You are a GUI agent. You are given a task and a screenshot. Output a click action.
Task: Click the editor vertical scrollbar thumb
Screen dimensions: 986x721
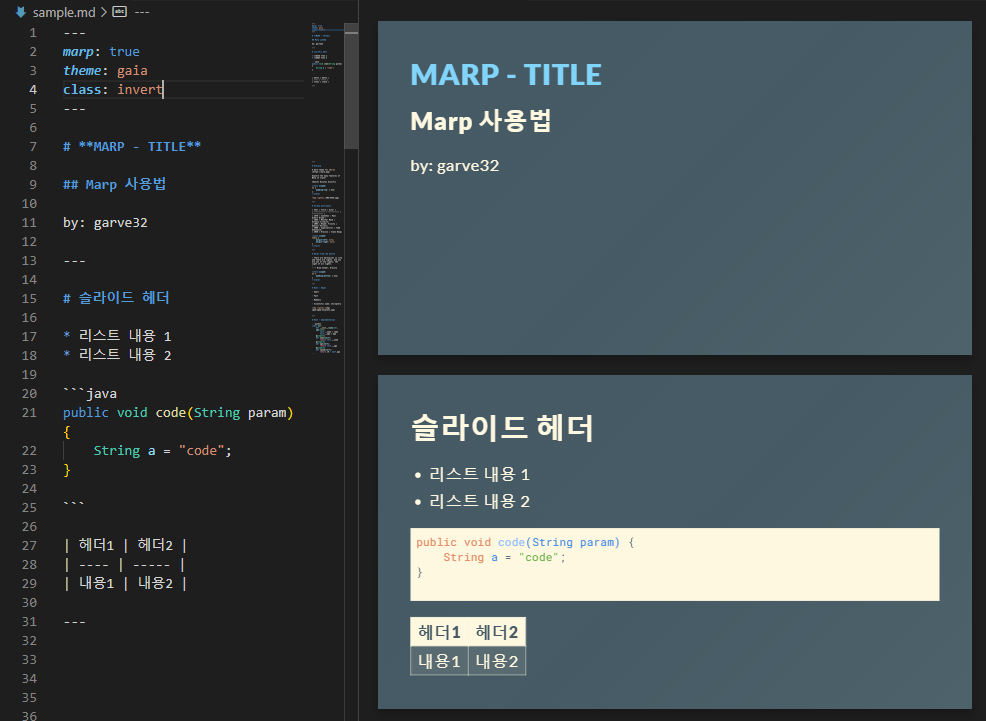[x=351, y=87]
